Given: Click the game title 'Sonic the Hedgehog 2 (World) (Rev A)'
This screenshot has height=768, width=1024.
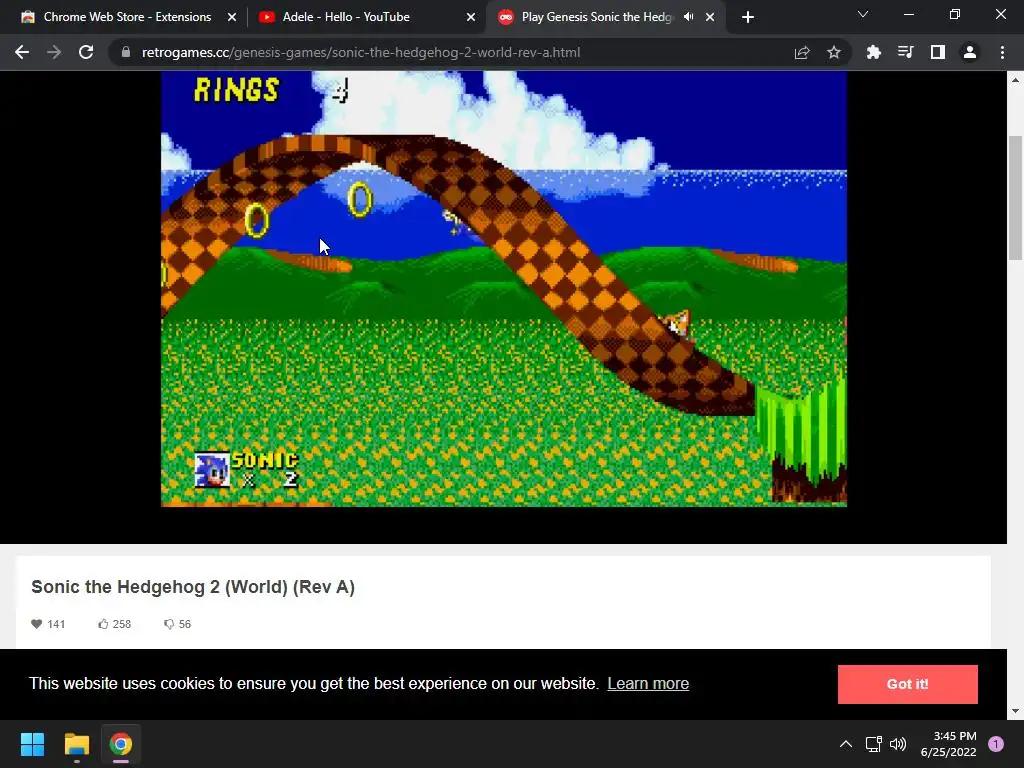Looking at the screenshot, I should pos(193,586).
